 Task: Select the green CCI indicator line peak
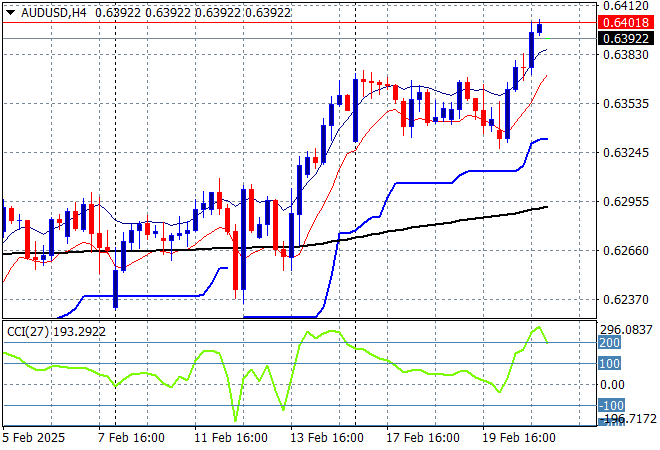coord(539,327)
